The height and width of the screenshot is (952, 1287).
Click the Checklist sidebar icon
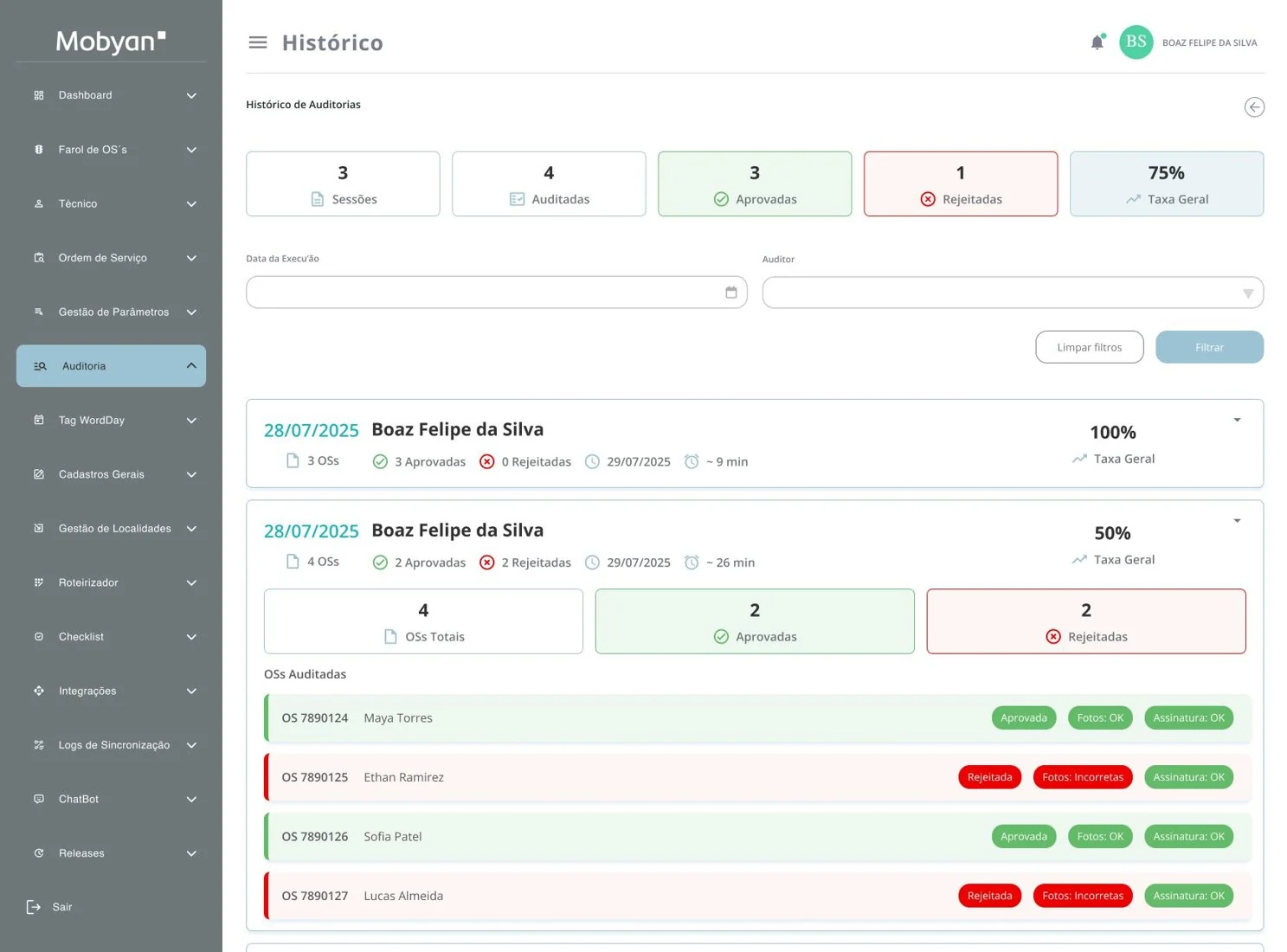[39, 637]
